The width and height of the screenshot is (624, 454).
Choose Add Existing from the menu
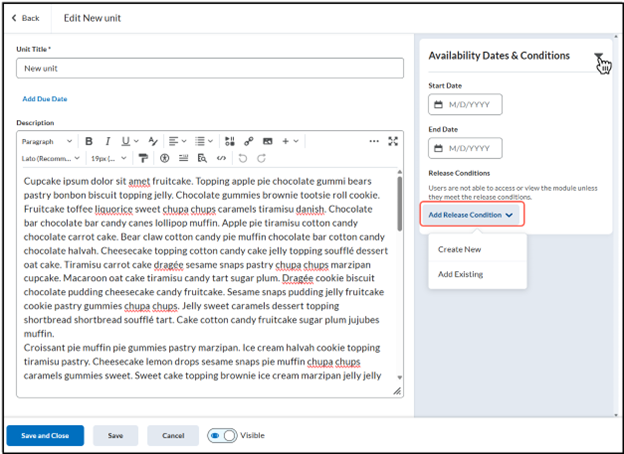(461, 274)
